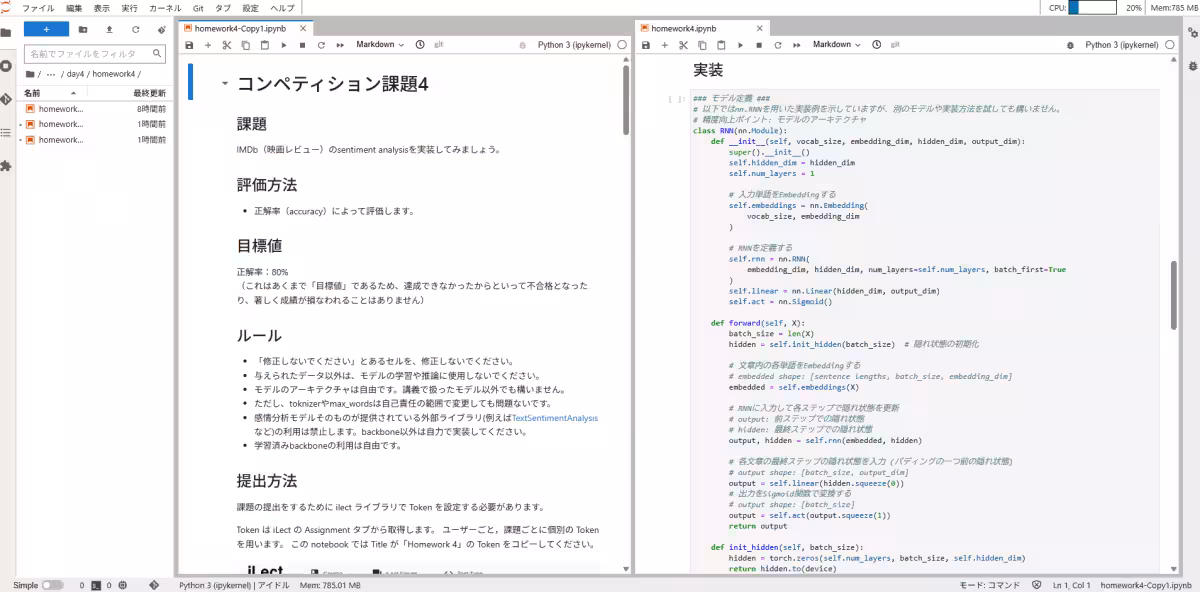Interrupt the kernel with the stop icon in homework4-Copy1
The width and height of the screenshot is (1200, 592).
[x=303, y=45]
